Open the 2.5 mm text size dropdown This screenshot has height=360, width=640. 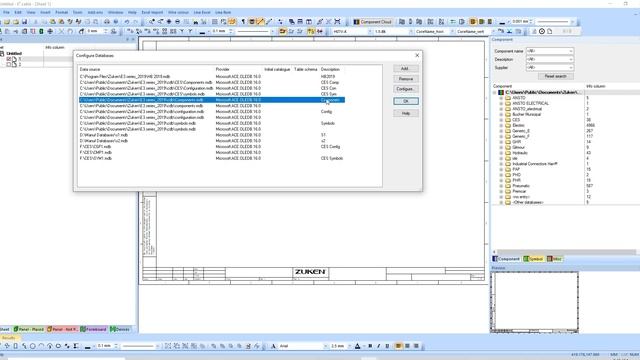click(x=349, y=346)
